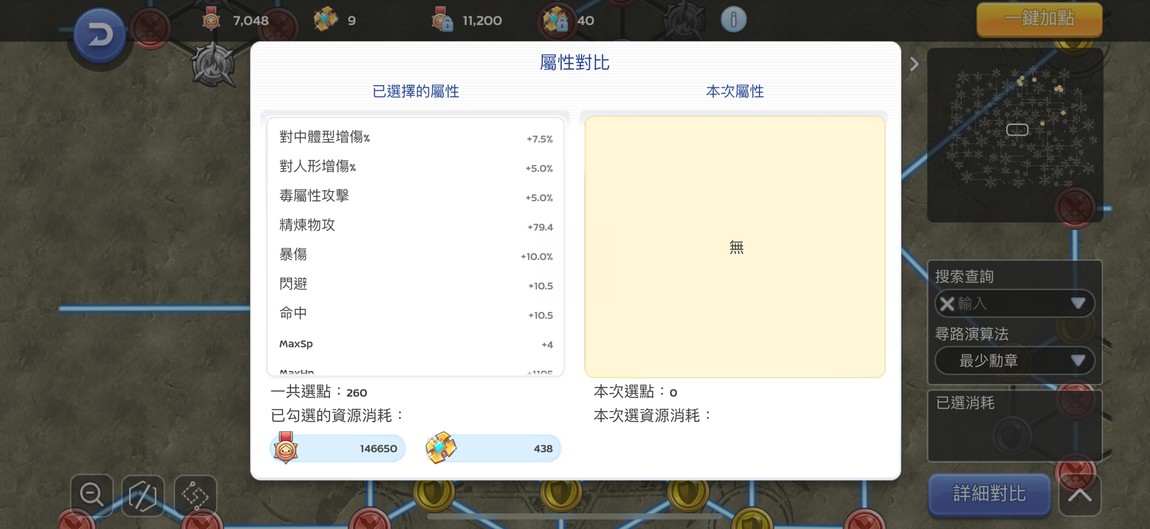
Task: Click the 輸入 search input field
Action: 1005,304
